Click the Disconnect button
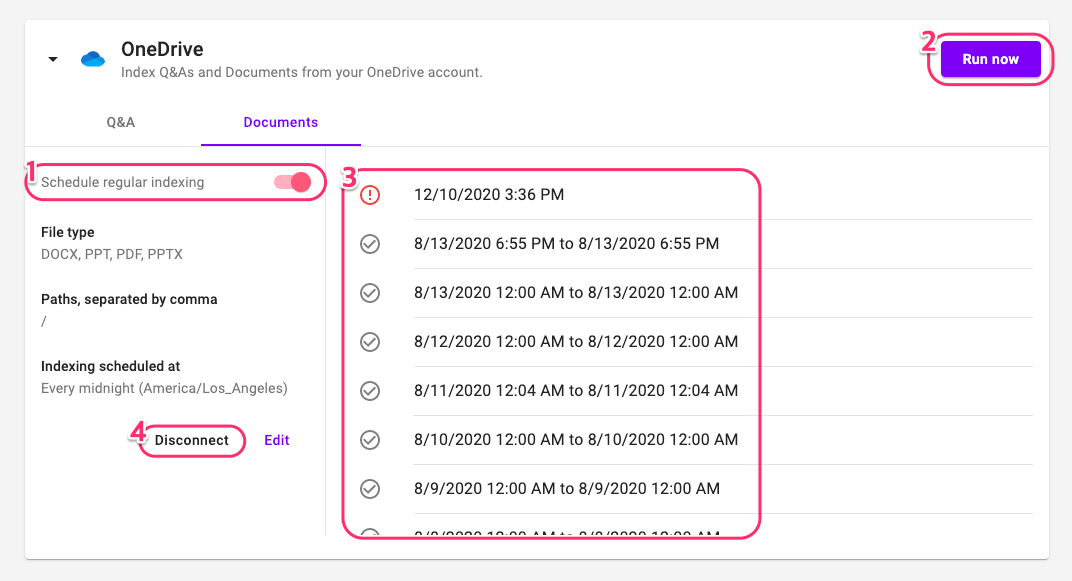Screen dimensions: 1072x581 click(x=191, y=440)
